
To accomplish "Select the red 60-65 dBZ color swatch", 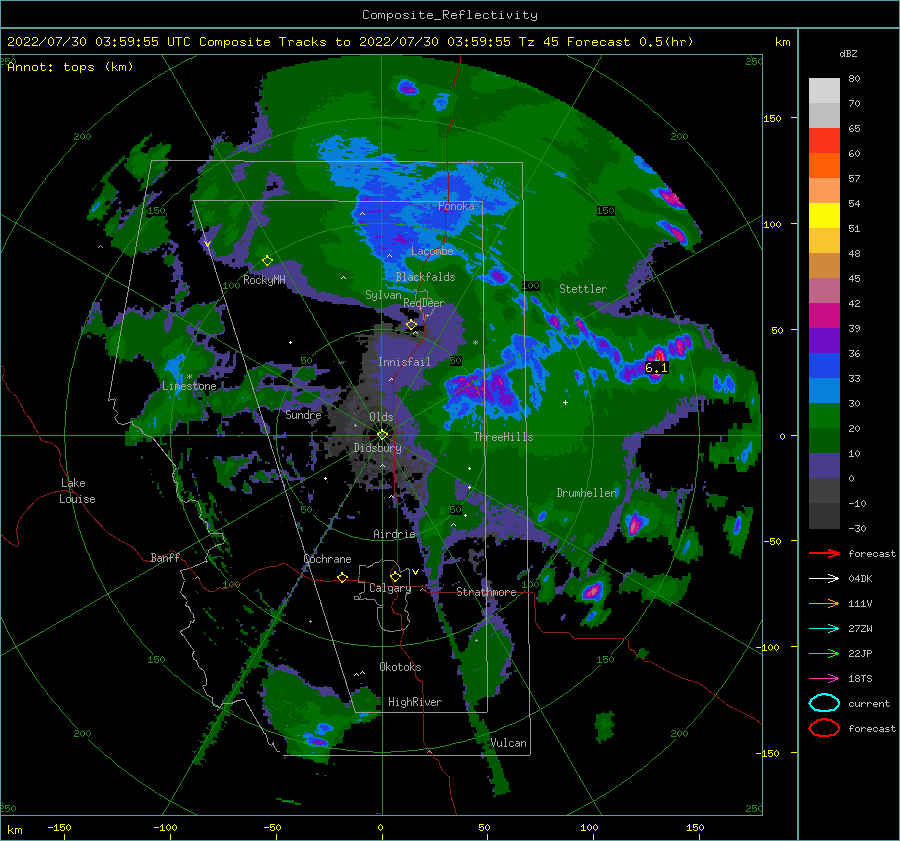I will tap(824, 141).
